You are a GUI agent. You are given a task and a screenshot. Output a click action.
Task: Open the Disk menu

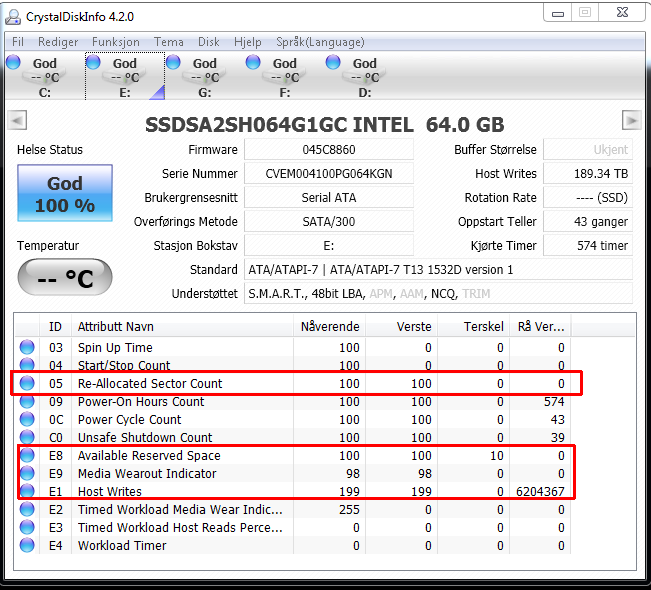[208, 42]
